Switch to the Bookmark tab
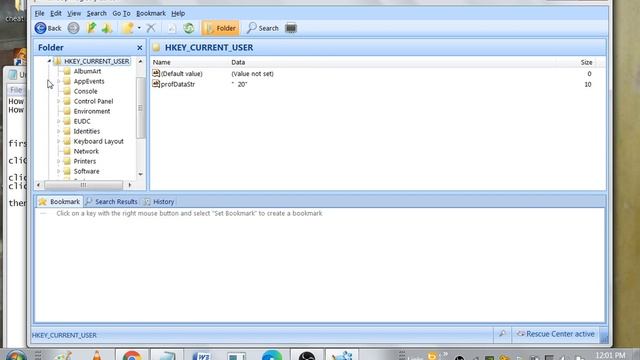 [60, 202]
